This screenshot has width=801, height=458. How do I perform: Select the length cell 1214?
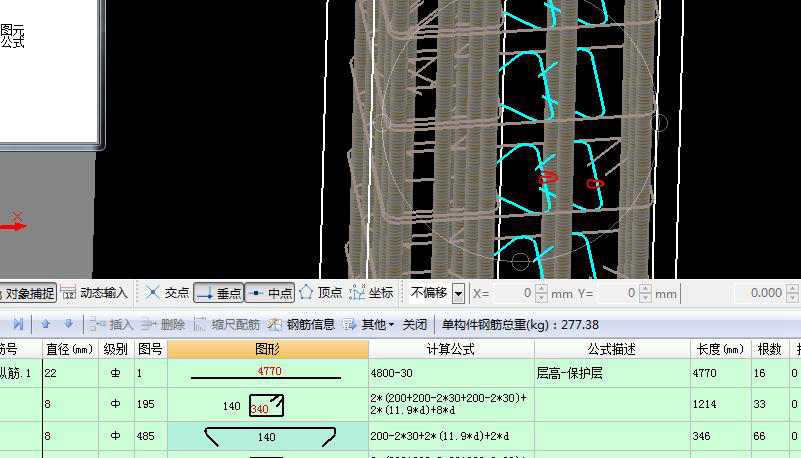pos(720,404)
